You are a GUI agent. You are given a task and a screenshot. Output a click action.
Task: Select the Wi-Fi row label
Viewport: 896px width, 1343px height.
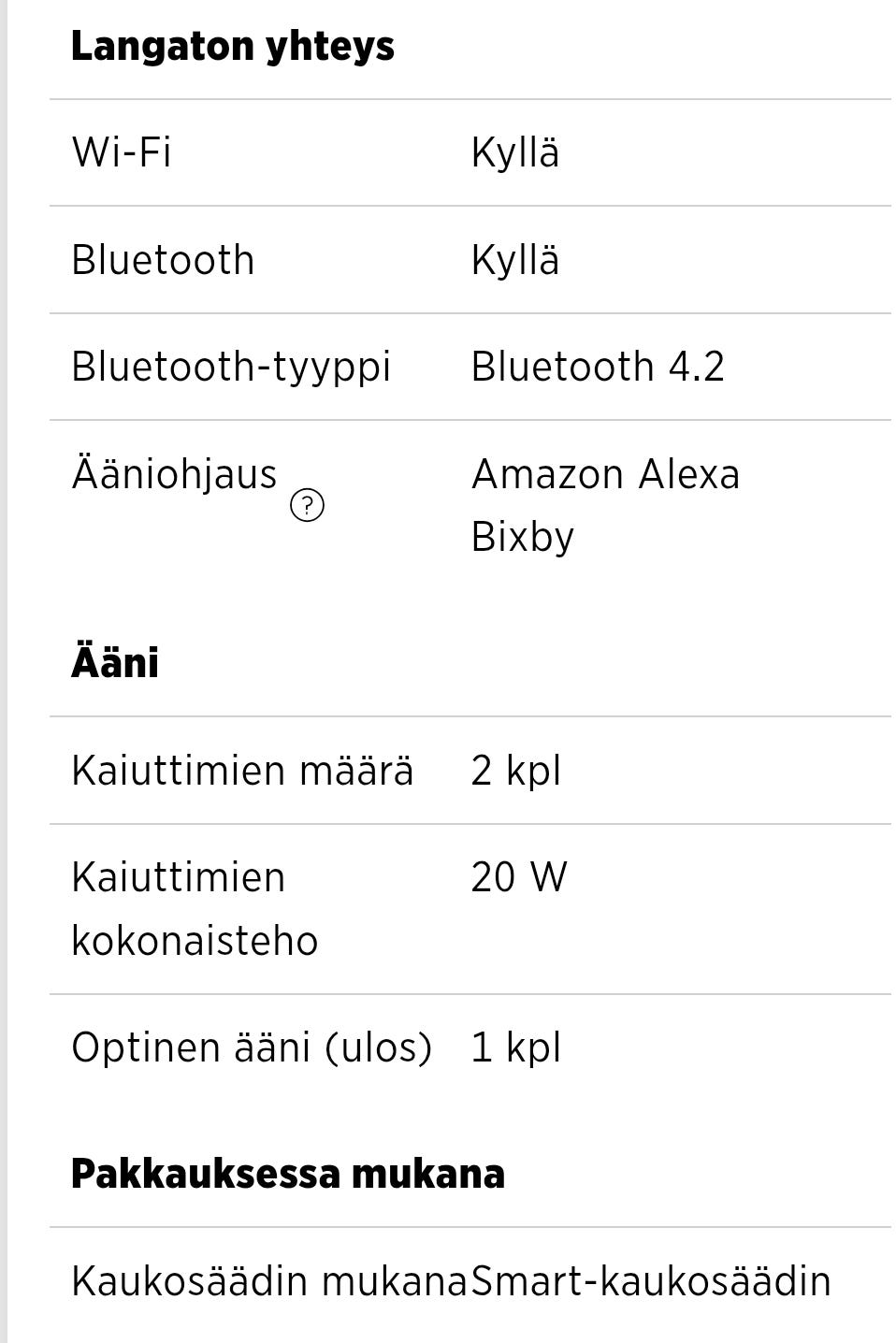pos(122,152)
